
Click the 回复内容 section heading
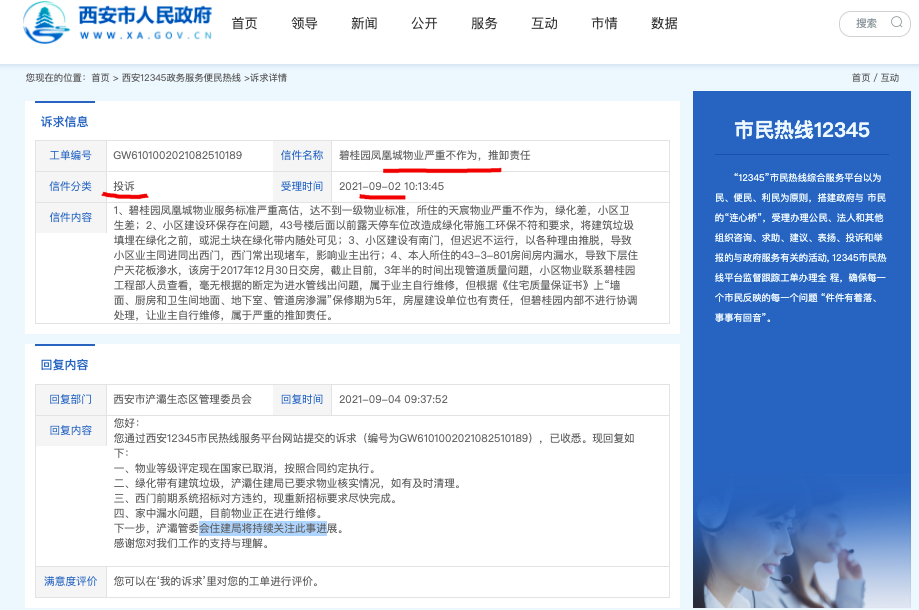(64, 365)
